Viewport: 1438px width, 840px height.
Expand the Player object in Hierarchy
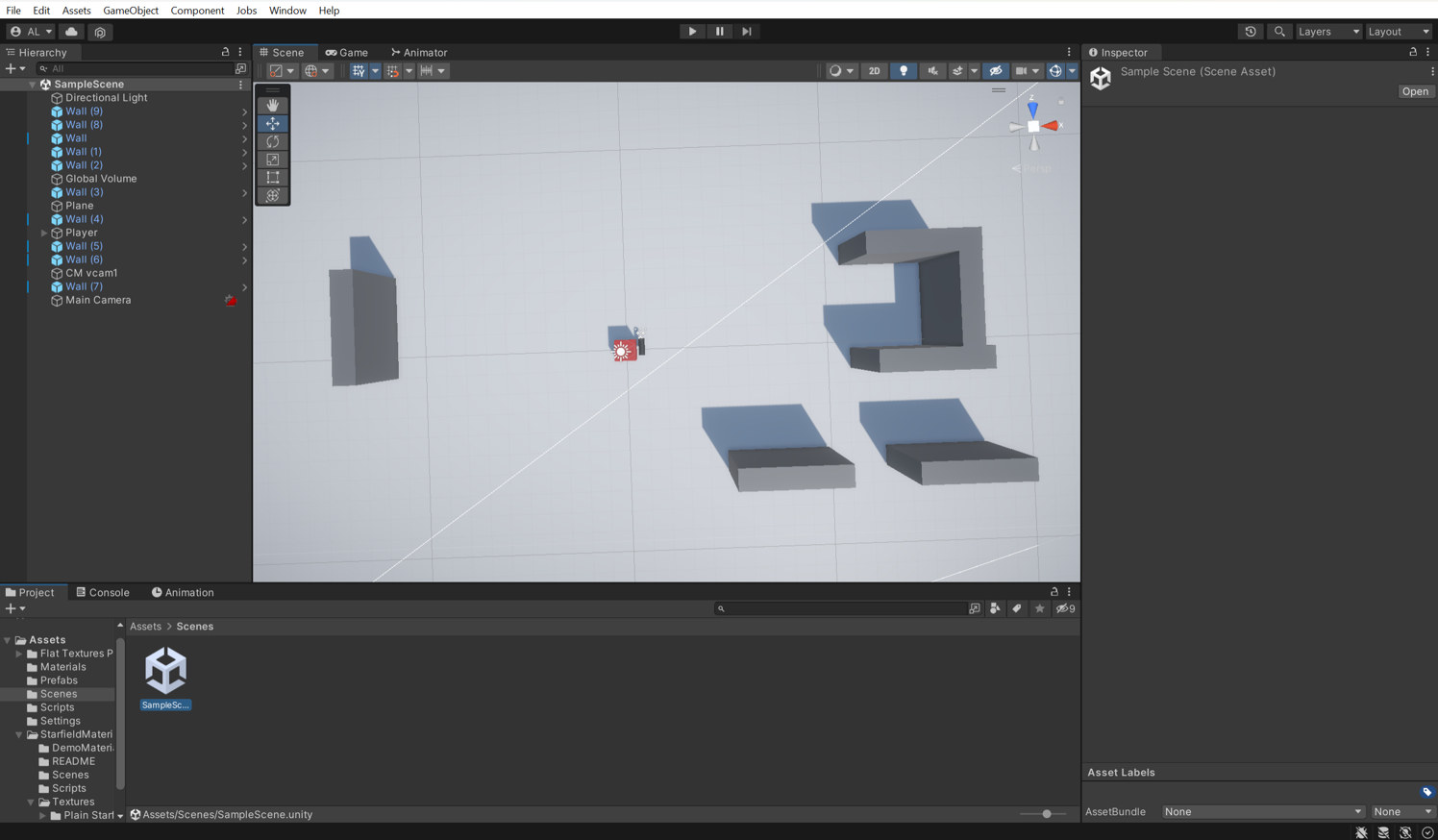tap(44, 233)
